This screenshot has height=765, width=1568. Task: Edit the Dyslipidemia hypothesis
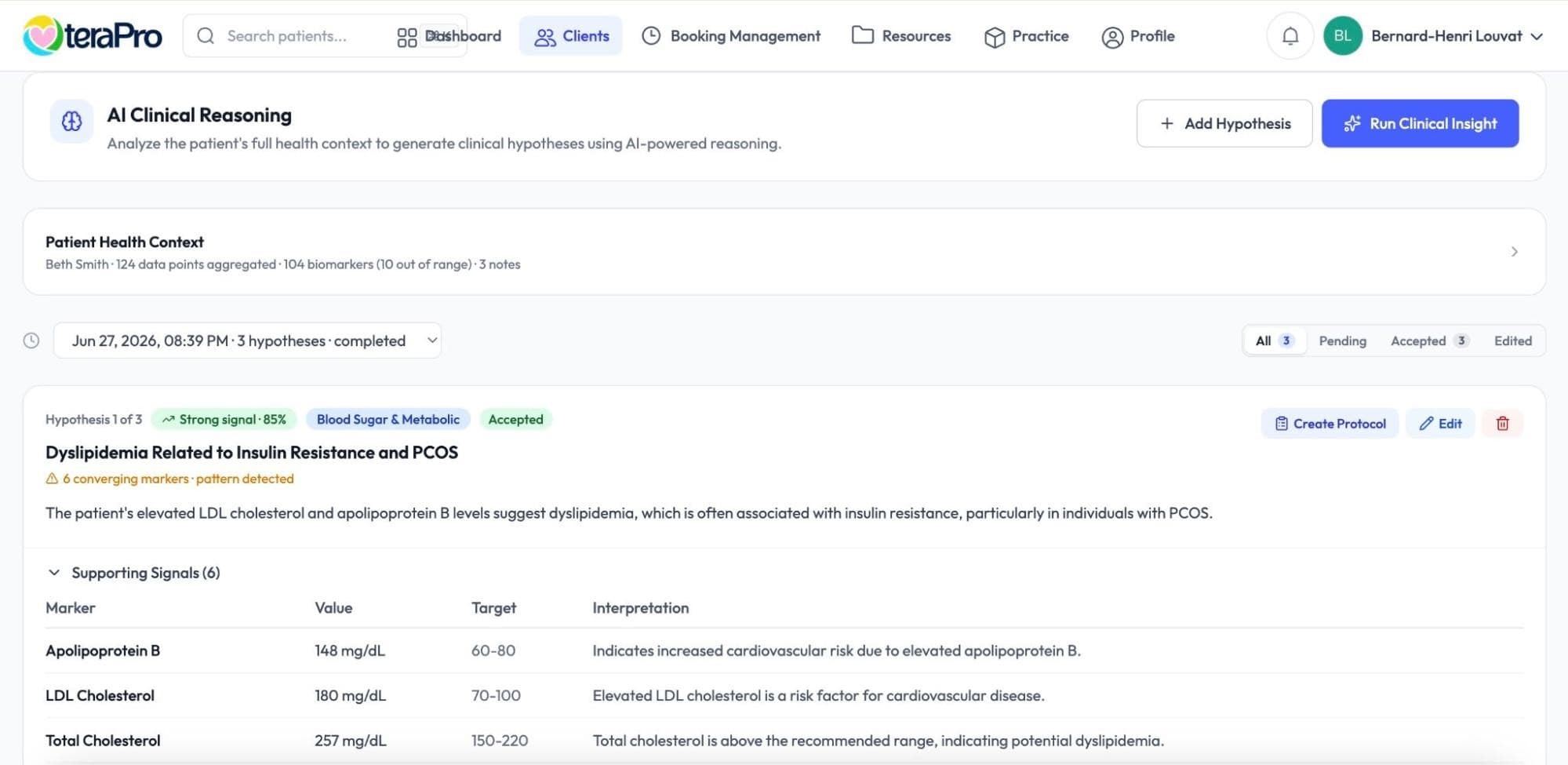pos(1440,424)
